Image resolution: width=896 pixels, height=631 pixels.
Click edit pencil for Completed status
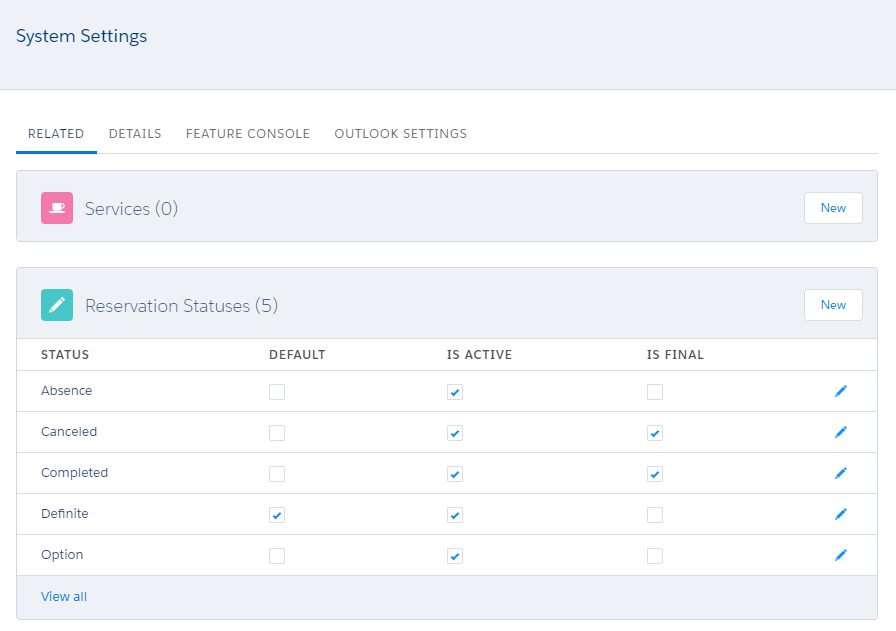coord(840,473)
